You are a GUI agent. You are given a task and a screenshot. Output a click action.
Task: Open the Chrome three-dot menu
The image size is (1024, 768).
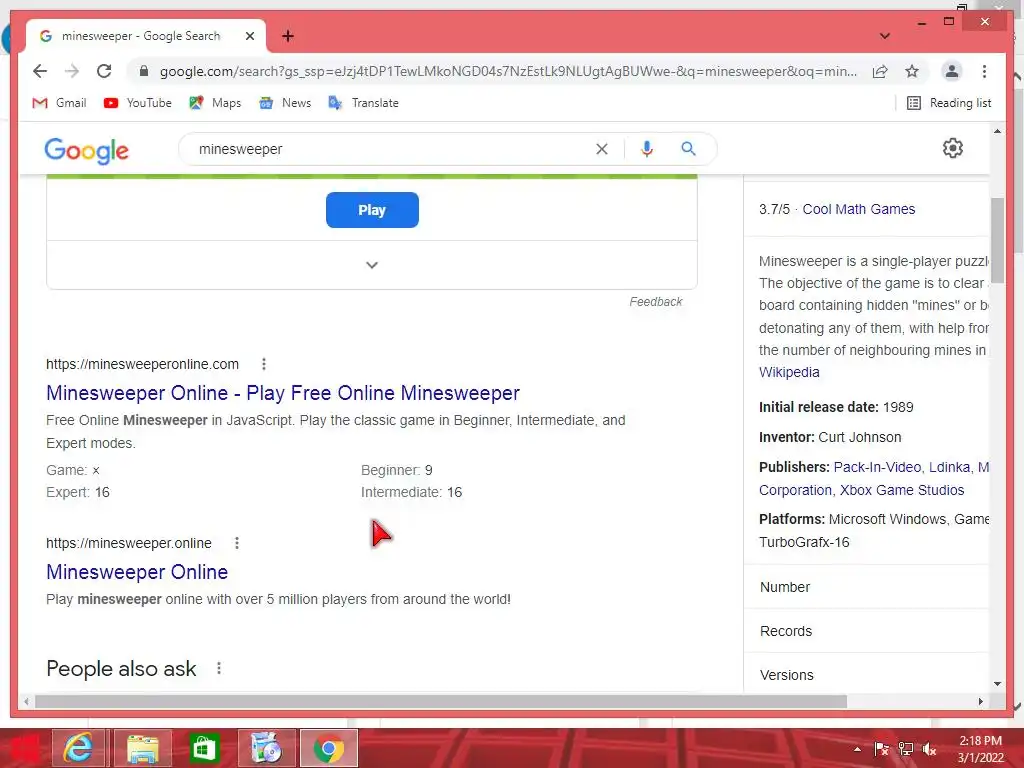[x=984, y=71]
